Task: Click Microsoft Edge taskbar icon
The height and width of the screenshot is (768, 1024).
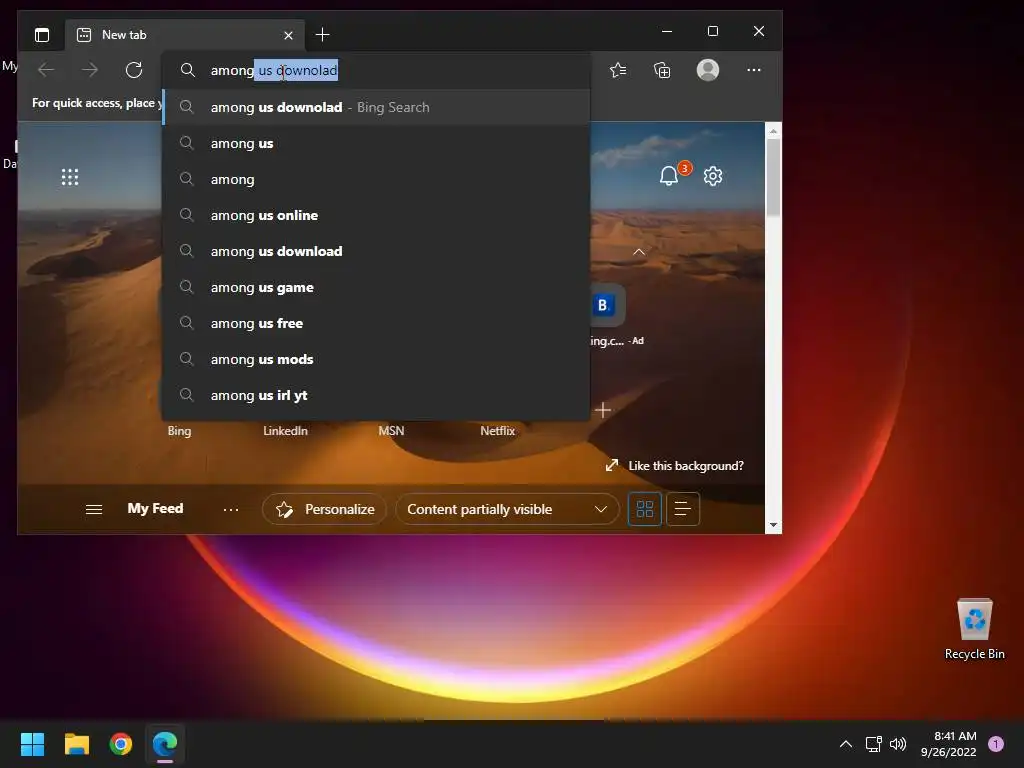Action: (x=165, y=744)
